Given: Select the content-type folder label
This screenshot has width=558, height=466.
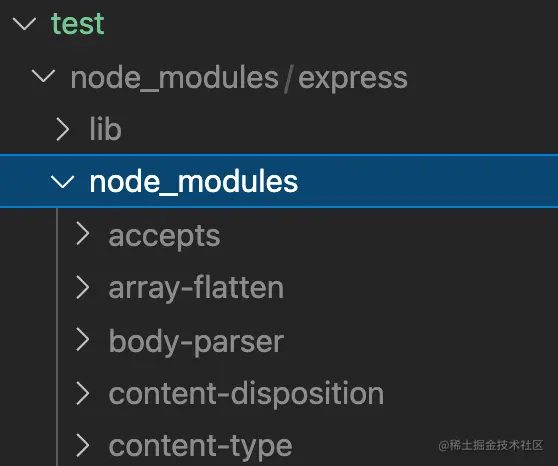Looking at the screenshot, I should point(200,446).
